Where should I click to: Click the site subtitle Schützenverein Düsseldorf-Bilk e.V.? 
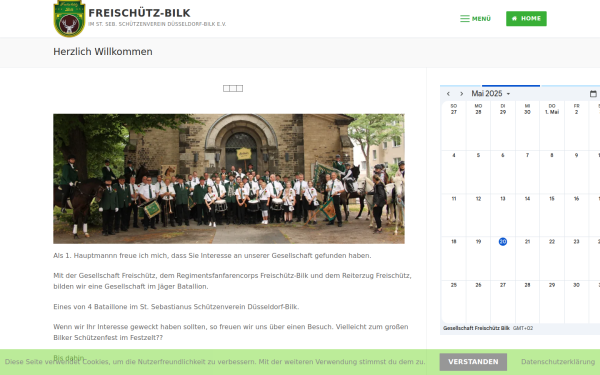(x=157, y=24)
